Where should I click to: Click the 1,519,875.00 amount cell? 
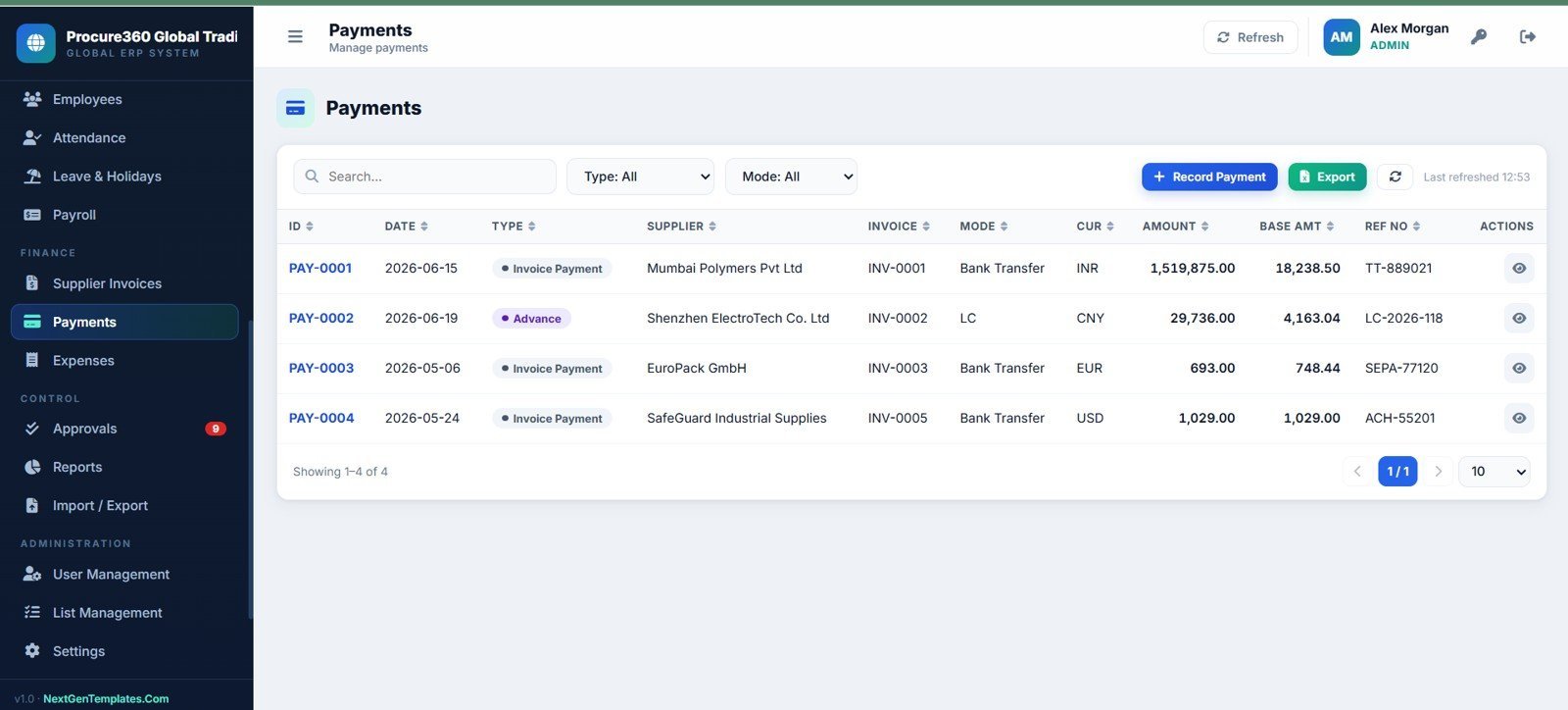point(1193,268)
